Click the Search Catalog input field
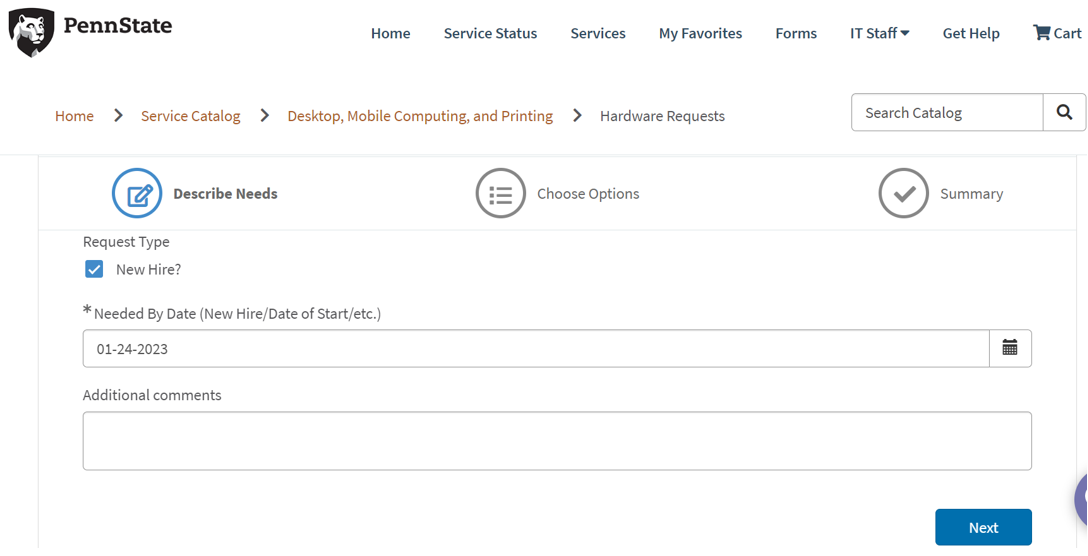The height and width of the screenshot is (556, 1088). (946, 113)
